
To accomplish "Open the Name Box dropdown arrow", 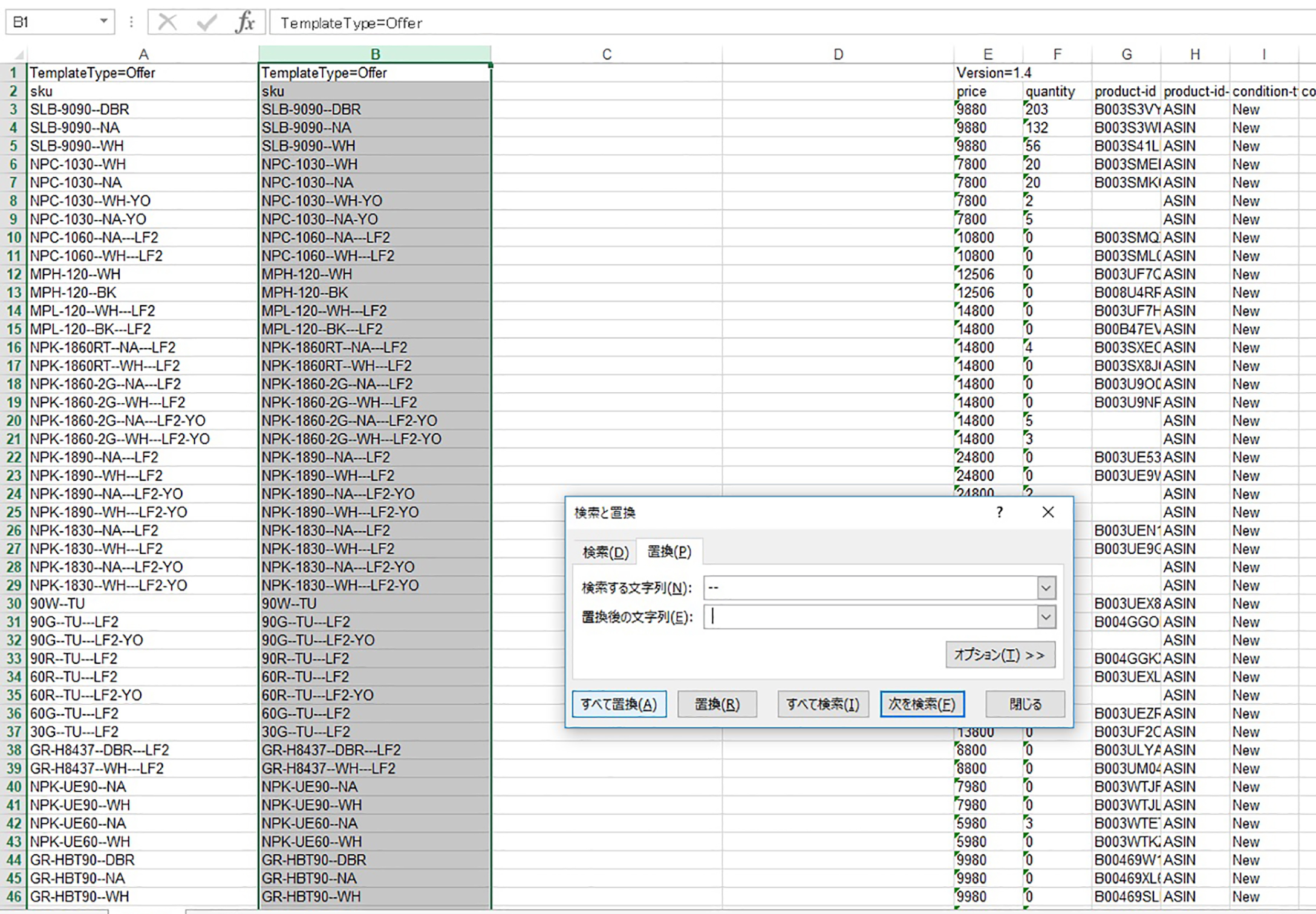I will click(104, 21).
